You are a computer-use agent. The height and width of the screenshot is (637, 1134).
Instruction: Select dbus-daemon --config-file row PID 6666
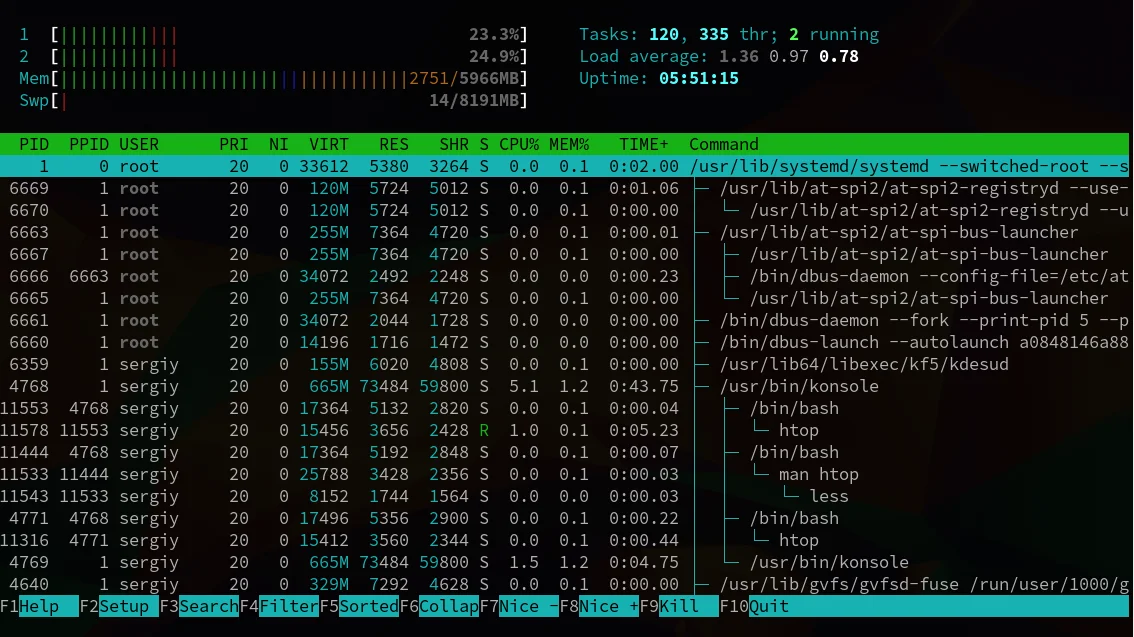564,276
